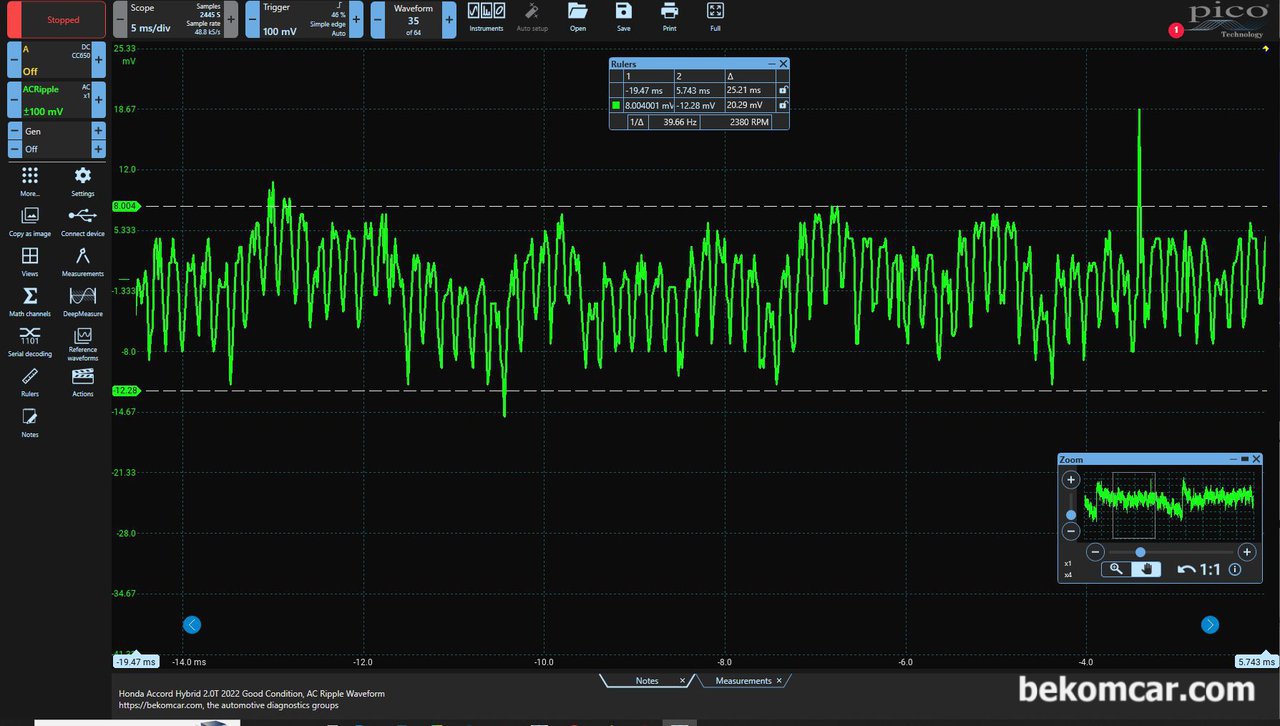Click the Auto setup wand icon
Viewport: 1280px width, 726px height.
532,15
